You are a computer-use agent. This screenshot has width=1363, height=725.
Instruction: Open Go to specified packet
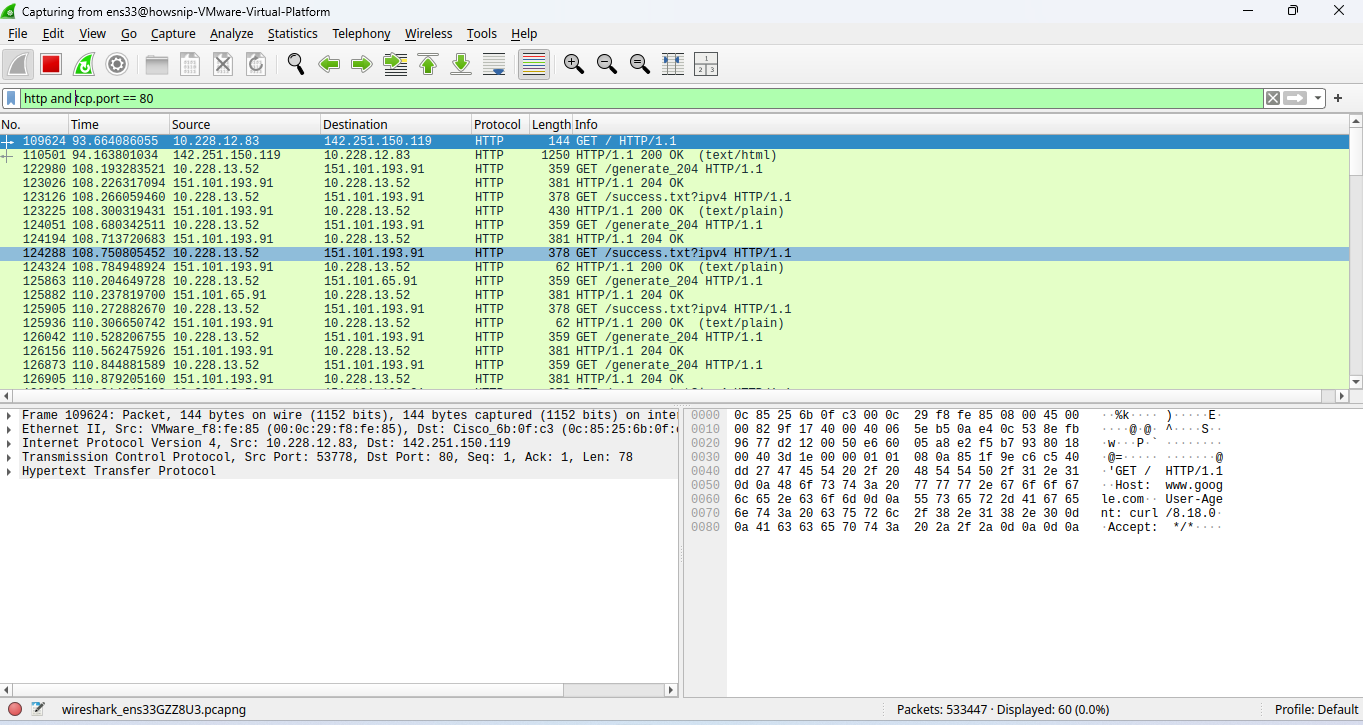395,65
